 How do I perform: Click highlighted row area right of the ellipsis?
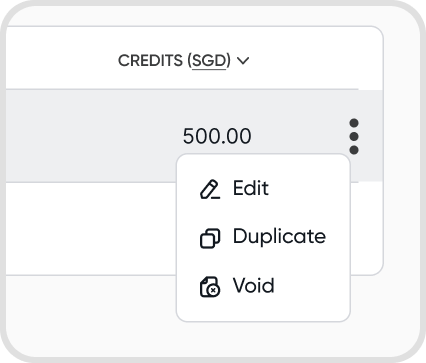[x=371, y=136]
